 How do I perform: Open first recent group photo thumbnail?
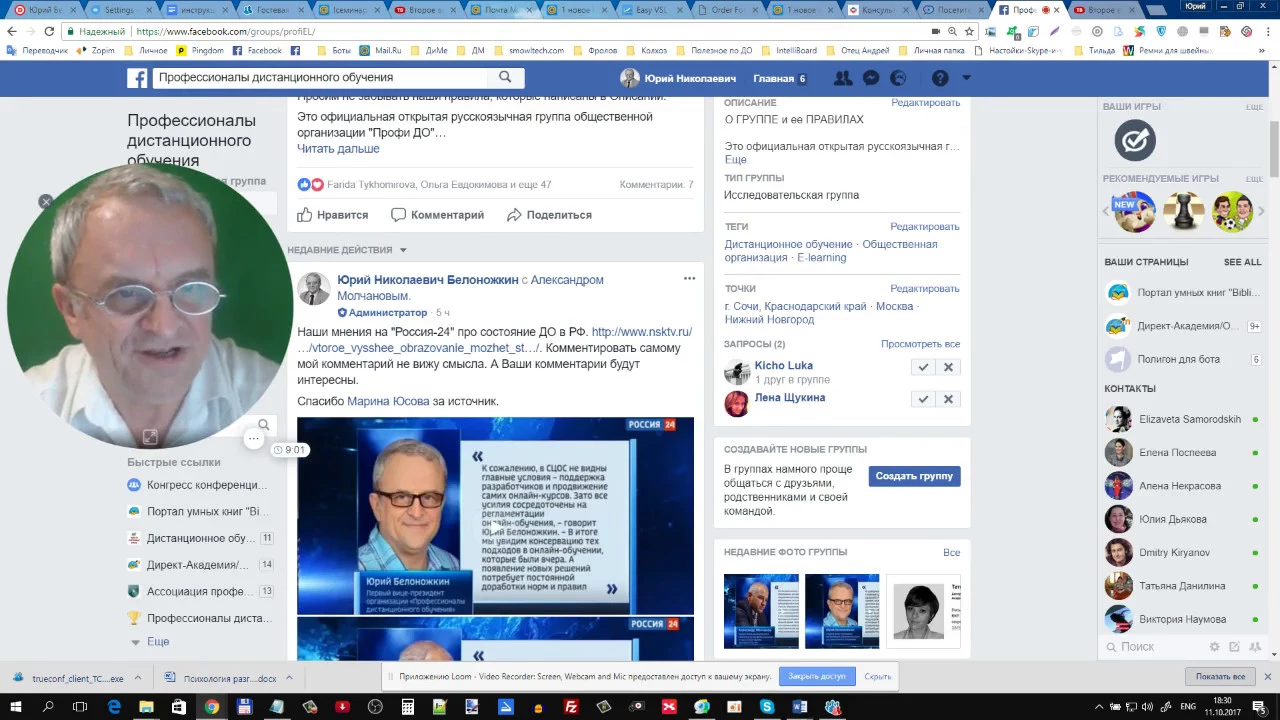pos(761,611)
